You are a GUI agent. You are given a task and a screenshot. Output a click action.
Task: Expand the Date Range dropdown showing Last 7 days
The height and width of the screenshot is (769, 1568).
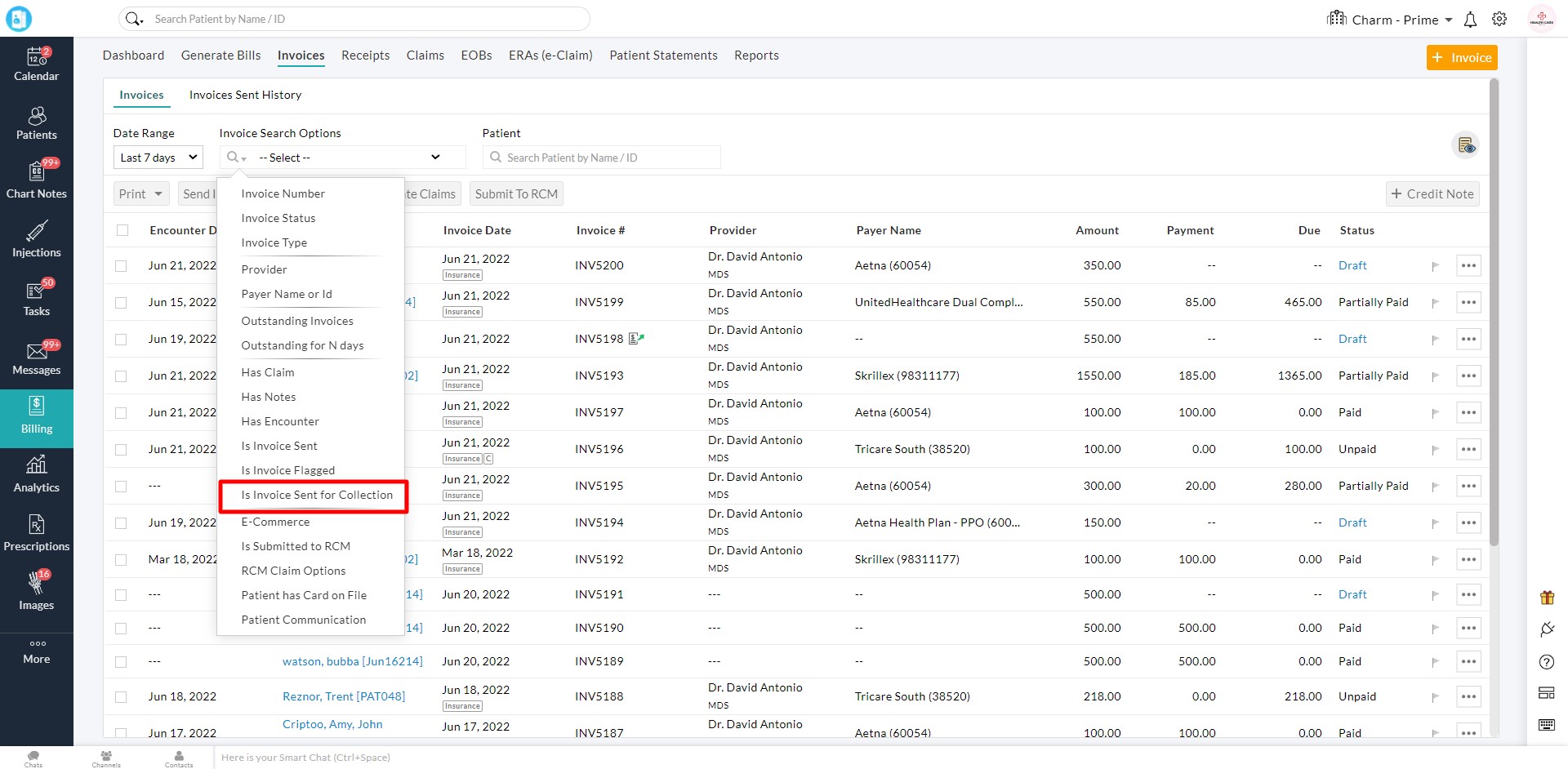click(158, 157)
